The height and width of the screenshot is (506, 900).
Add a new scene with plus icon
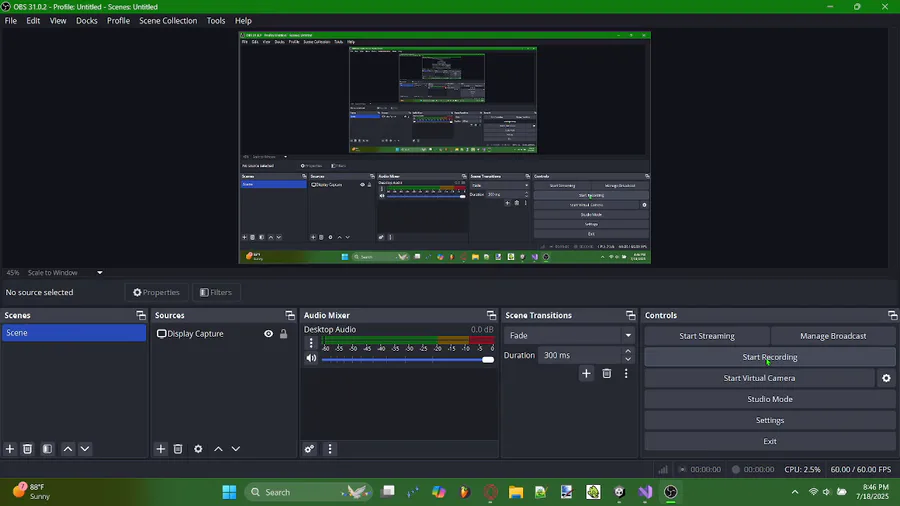click(x=10, y=449)
